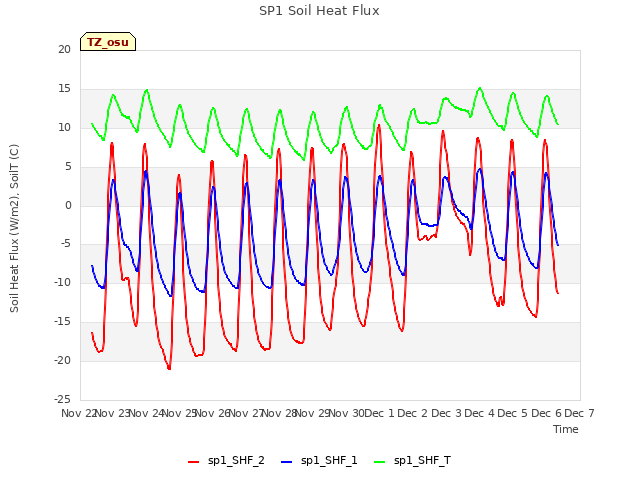Viewport: 640px width, 480px height.
Task: Click the chart title SP1 Soil Heat Flux
Action: point(319,11)
